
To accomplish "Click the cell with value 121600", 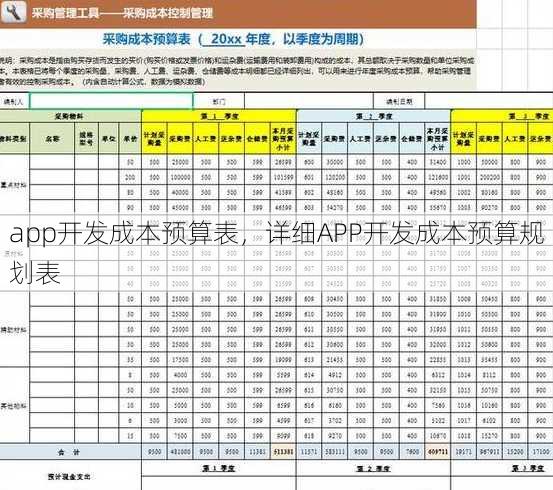I will tap(438, 177).
